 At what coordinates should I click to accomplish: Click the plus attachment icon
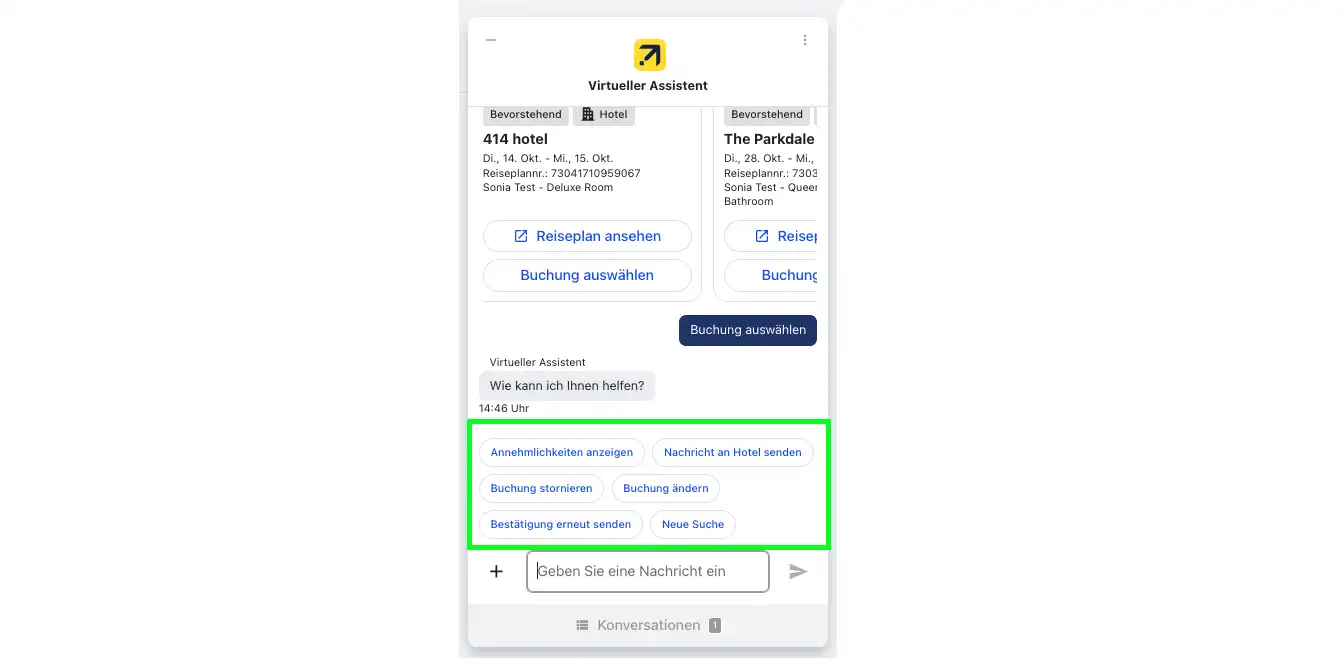496,572
